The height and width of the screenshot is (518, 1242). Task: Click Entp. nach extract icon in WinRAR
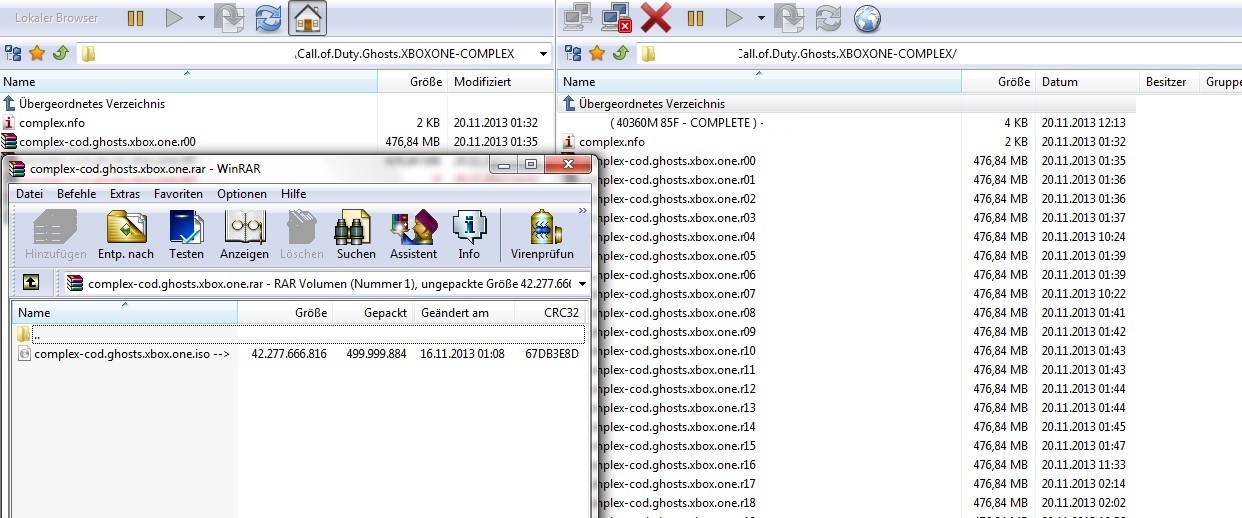coord(126,235)
